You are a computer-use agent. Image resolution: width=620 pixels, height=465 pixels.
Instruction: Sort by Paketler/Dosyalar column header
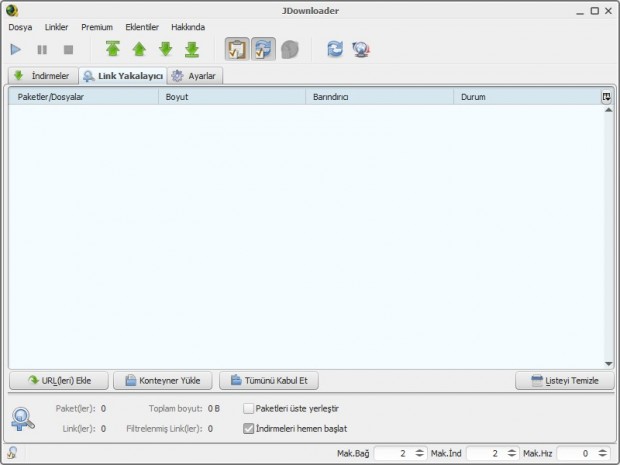pos(83,97)
